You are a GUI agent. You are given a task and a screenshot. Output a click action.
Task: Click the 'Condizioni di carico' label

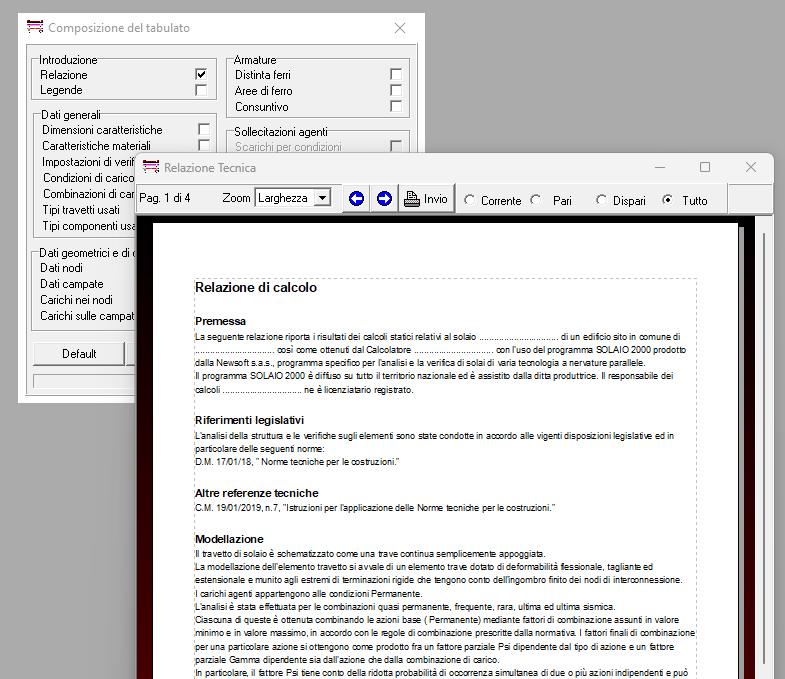tap(89, 178)
